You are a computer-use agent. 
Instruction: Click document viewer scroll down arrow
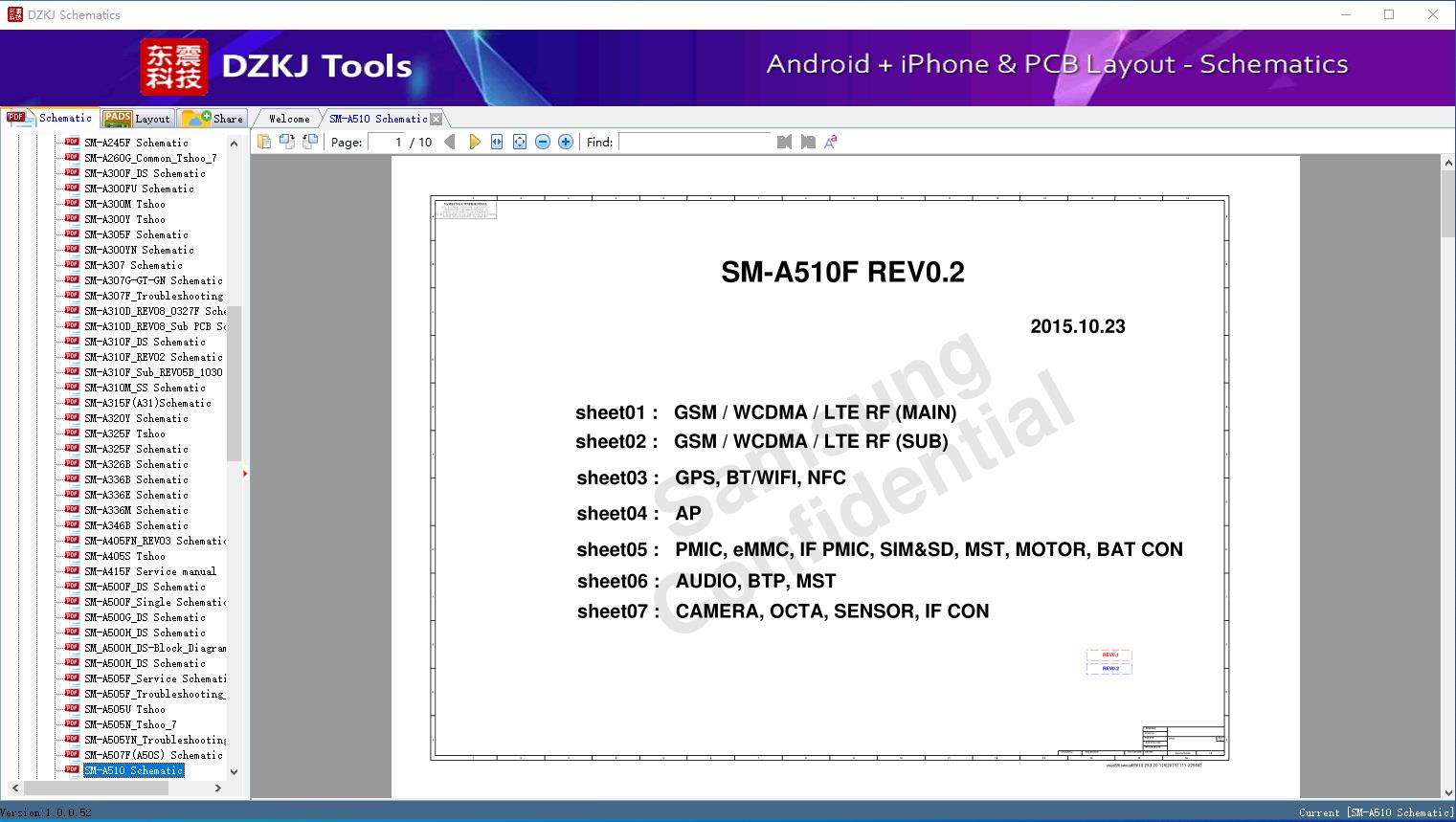pos(1448,791)
